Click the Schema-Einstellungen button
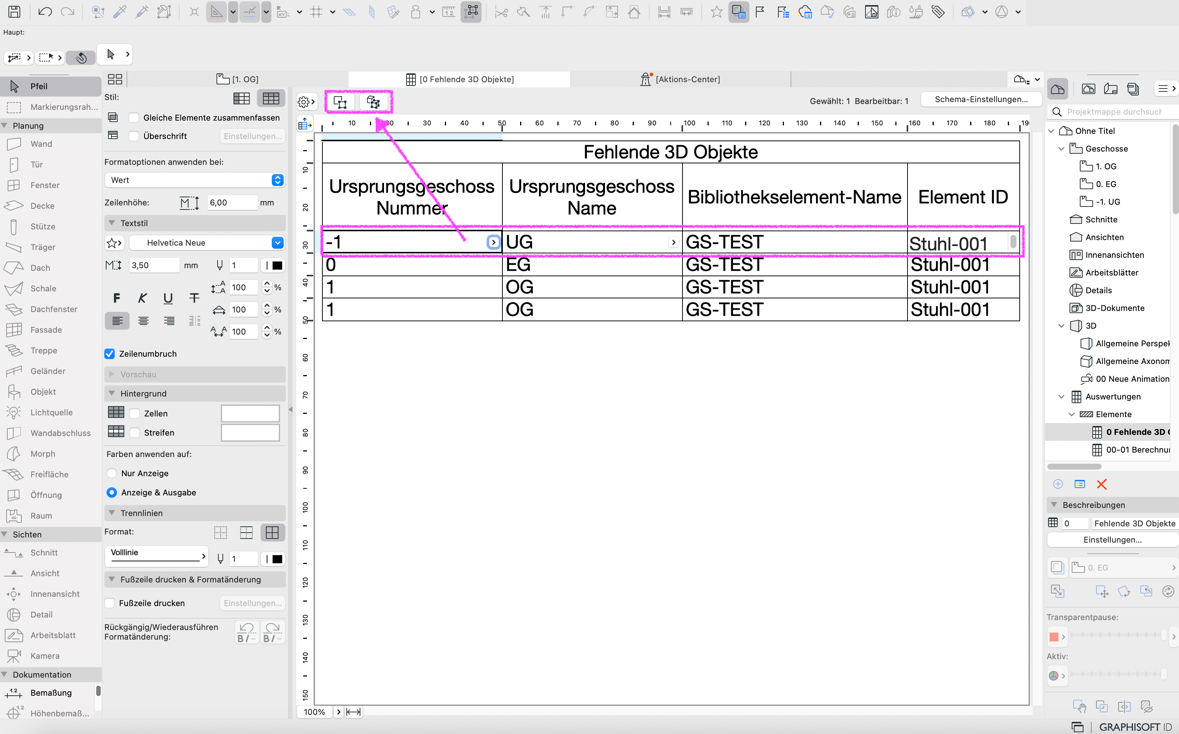Screen dimensions: 1179x734 980,100
